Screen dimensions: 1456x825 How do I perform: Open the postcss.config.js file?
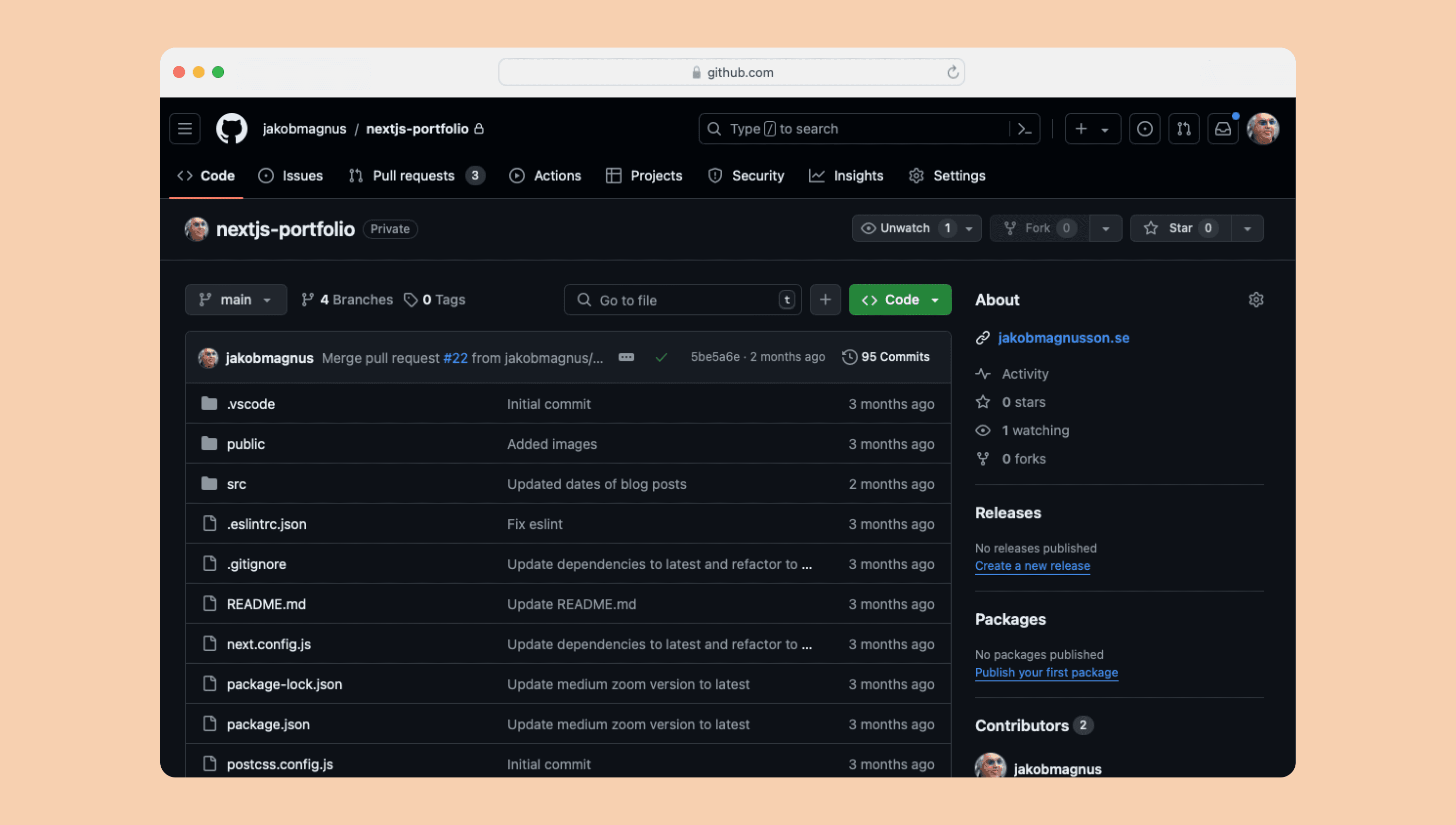(x=280, y=764)
